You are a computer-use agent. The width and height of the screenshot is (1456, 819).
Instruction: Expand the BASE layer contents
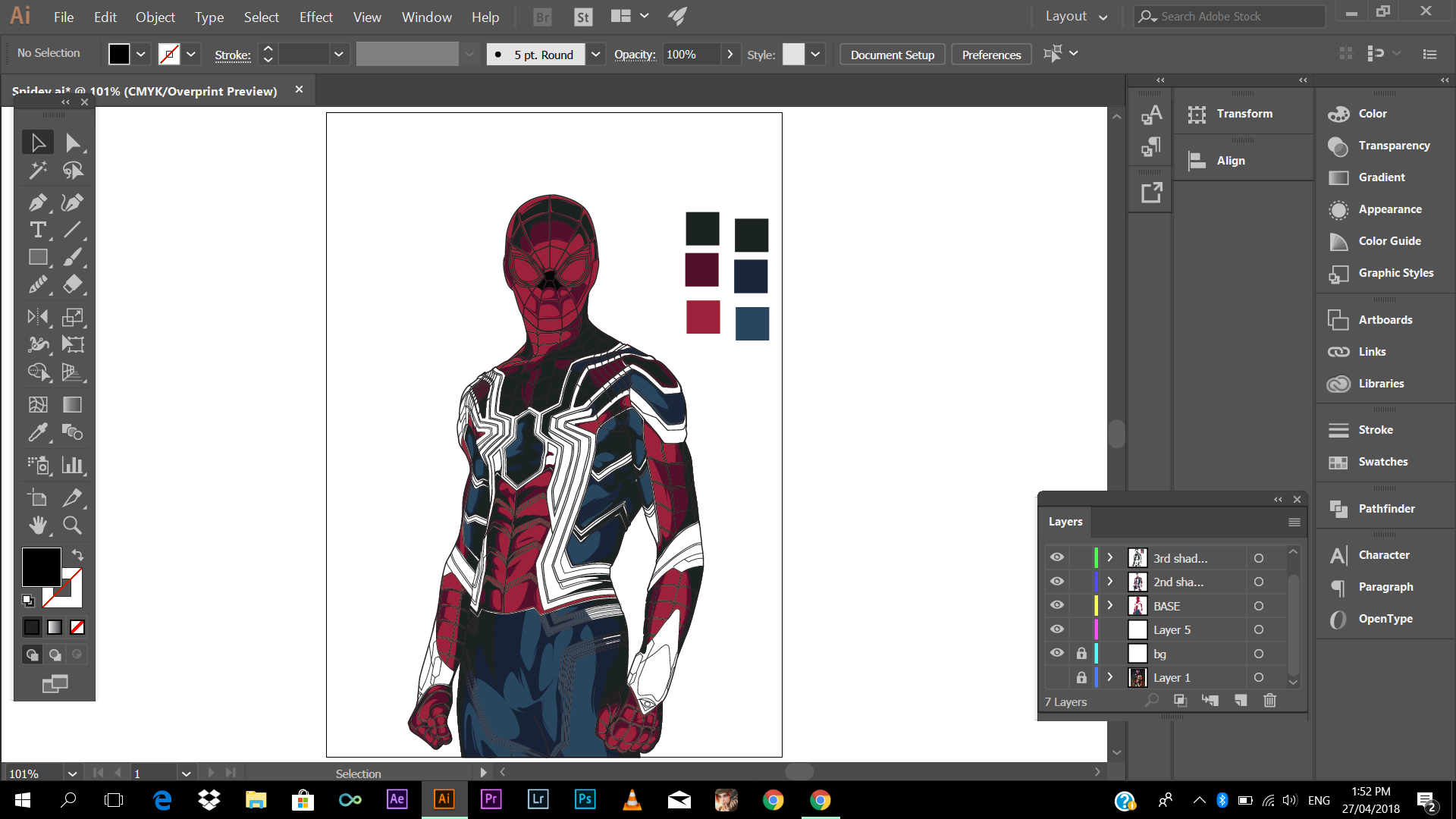tap(1110, 605)
